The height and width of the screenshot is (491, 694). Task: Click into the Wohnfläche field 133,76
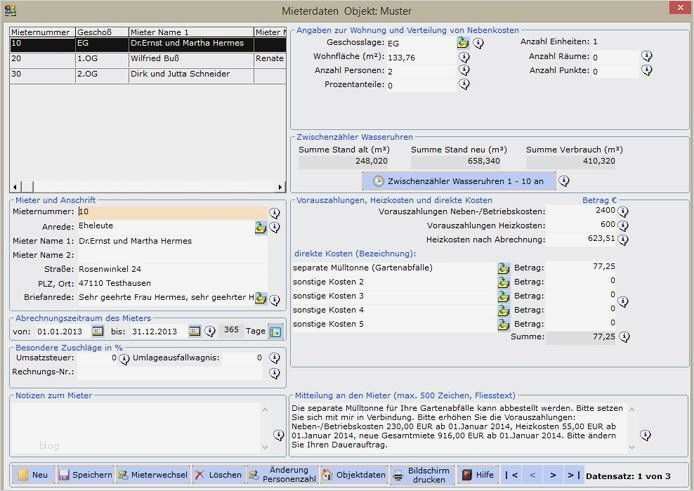(420, 58)
